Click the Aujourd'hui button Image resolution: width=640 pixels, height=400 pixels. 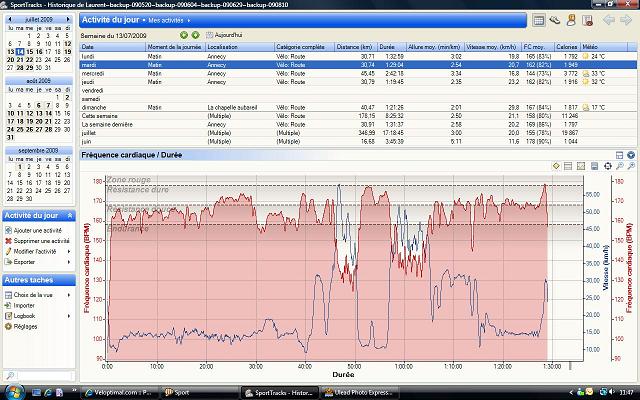coord(224,36)
